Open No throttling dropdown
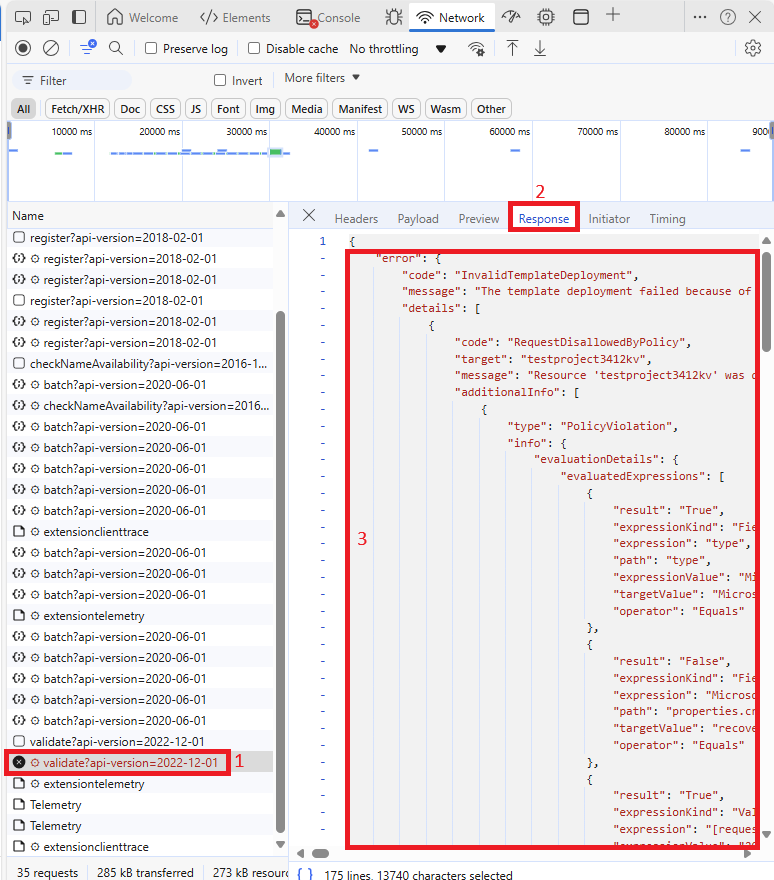This screenshot has height=880, width=774. [x=398, y=49]
